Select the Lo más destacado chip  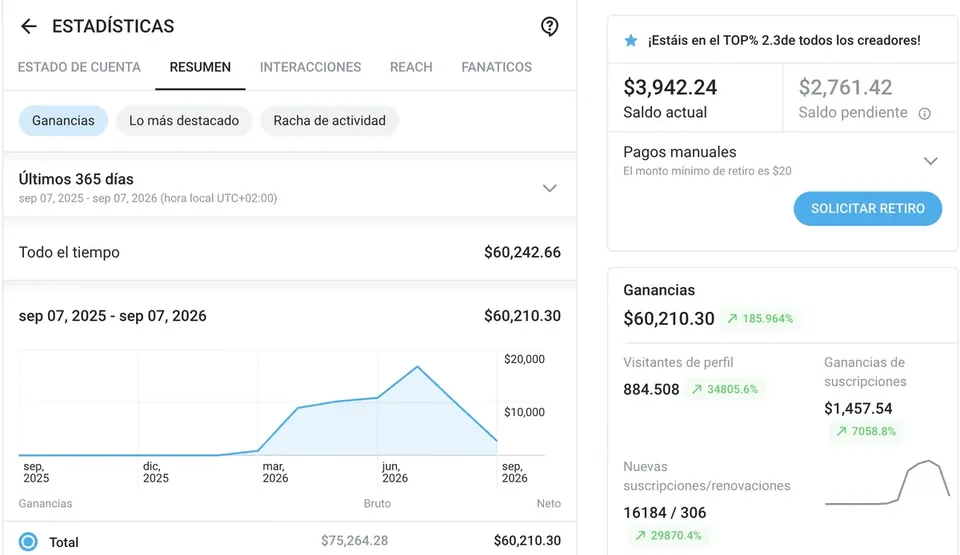click(184, 121)
